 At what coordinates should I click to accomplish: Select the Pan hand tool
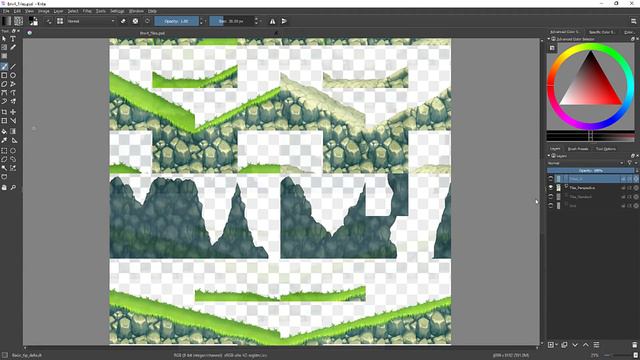pos(4,187)
